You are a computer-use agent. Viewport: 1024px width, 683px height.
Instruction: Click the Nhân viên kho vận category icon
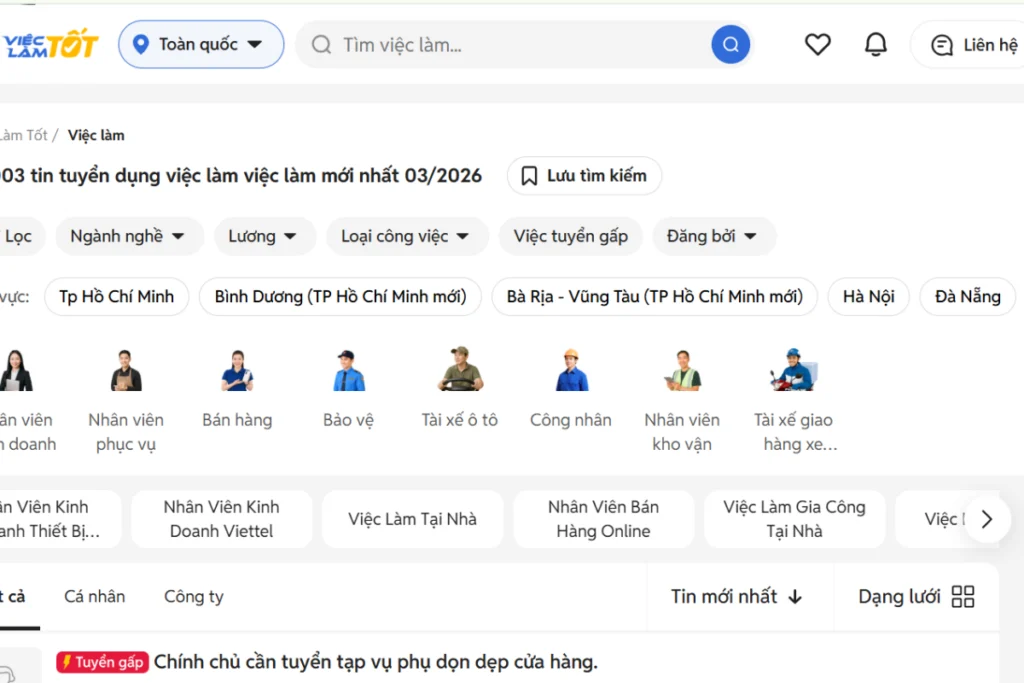pos(682,371)
